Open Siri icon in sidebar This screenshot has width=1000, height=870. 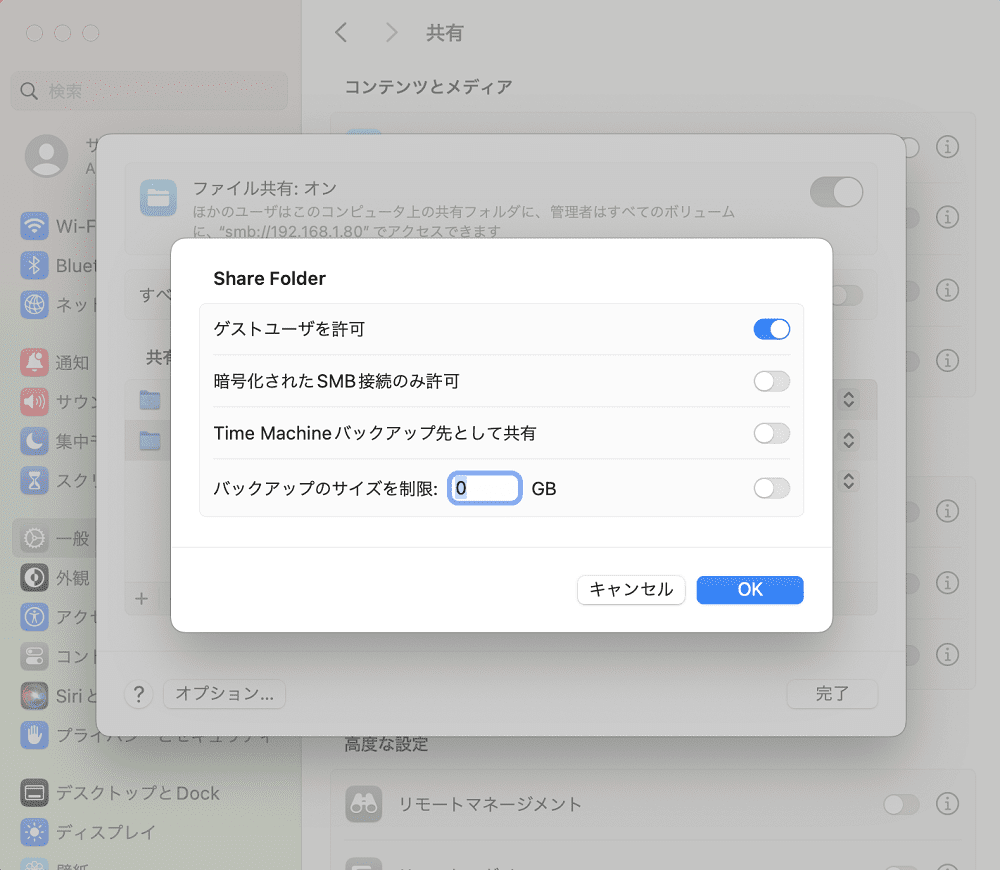34,696
